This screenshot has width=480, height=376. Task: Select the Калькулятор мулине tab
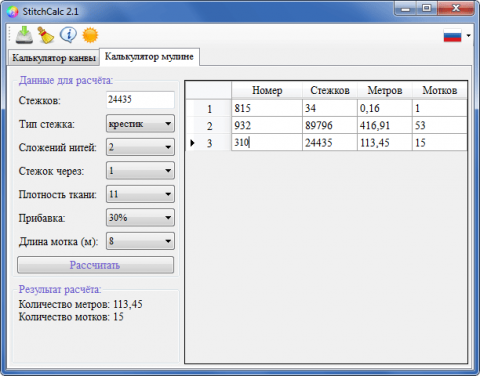point(149,57)
